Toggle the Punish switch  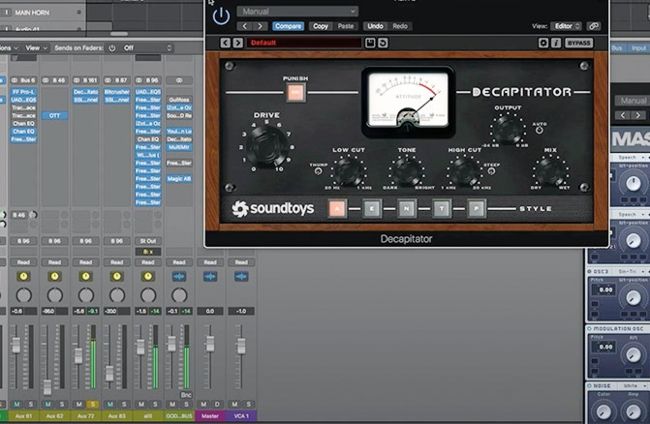pyautogui.click(x=295, y=93)
